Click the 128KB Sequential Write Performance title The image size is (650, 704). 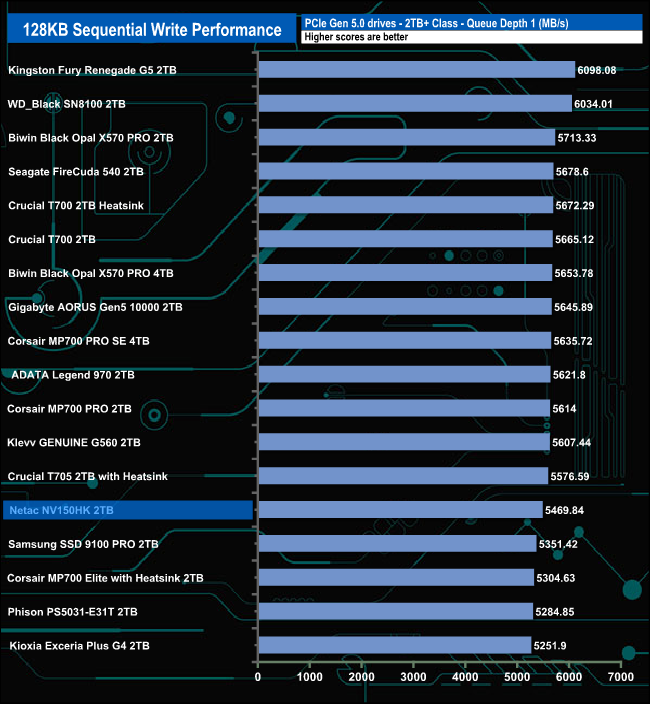pyautogui.click(x=152, y=30)
